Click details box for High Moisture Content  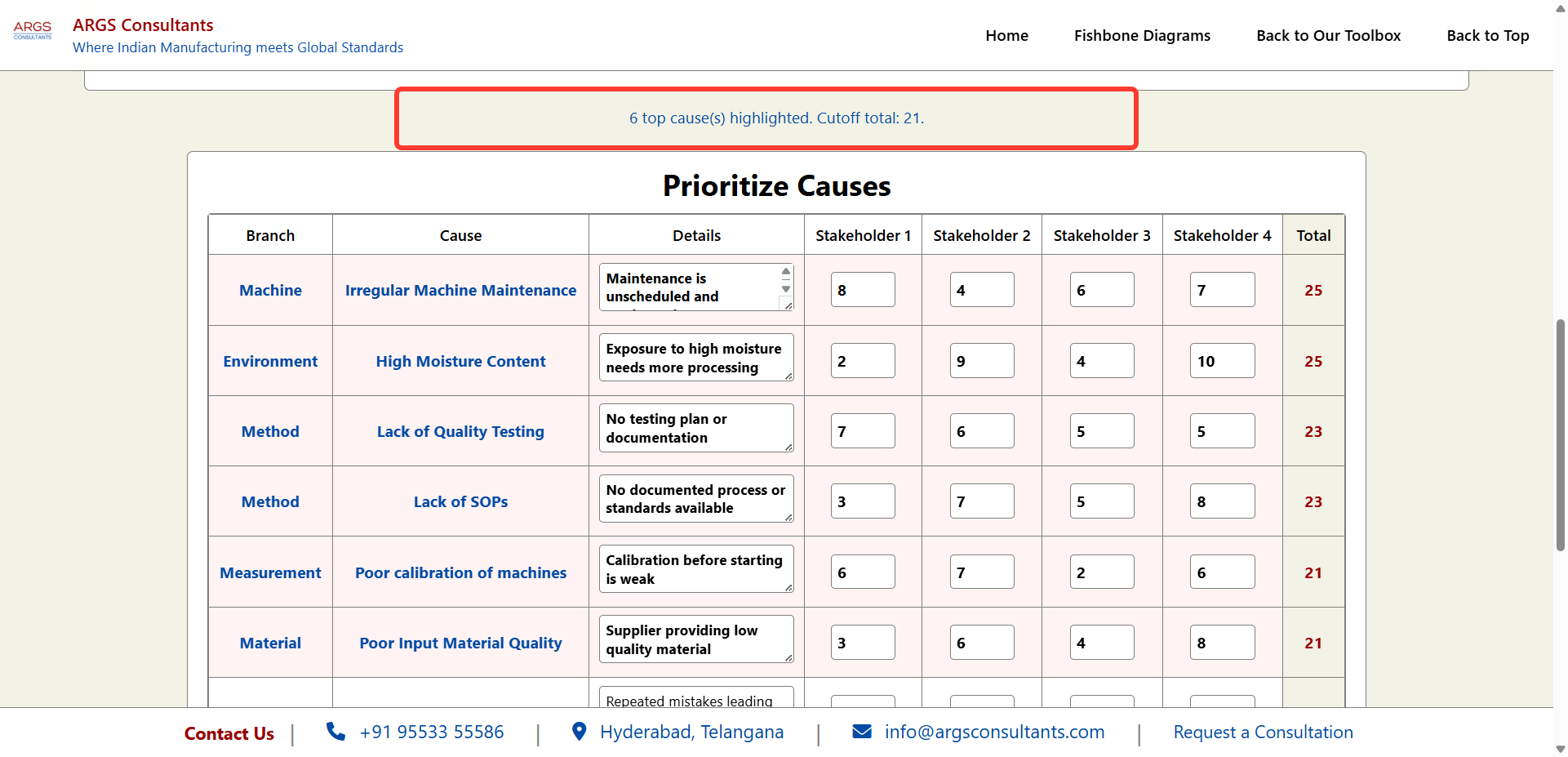696,358
